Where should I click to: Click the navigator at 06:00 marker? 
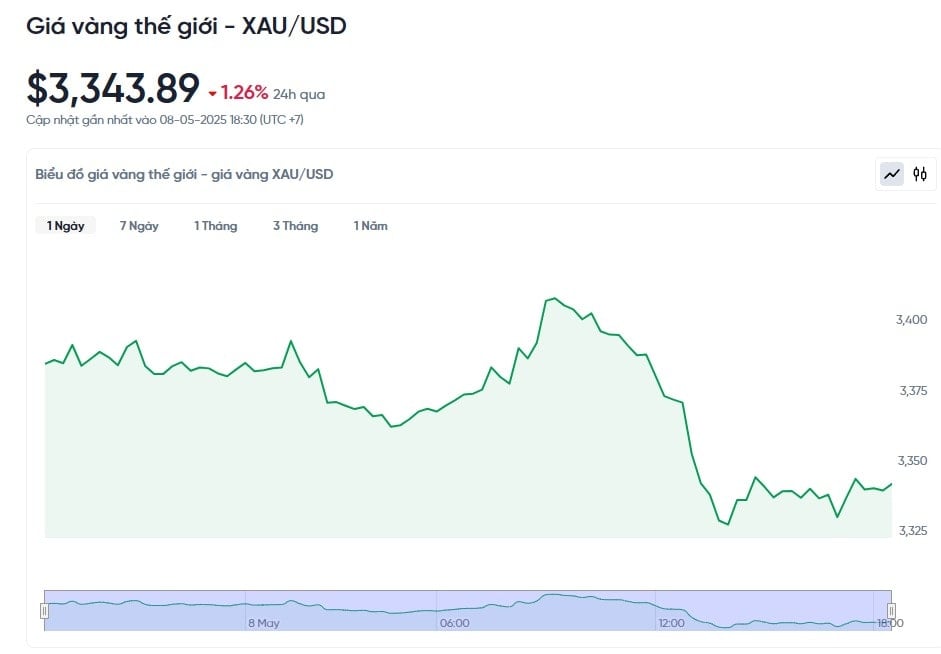[x=454, y=623]
